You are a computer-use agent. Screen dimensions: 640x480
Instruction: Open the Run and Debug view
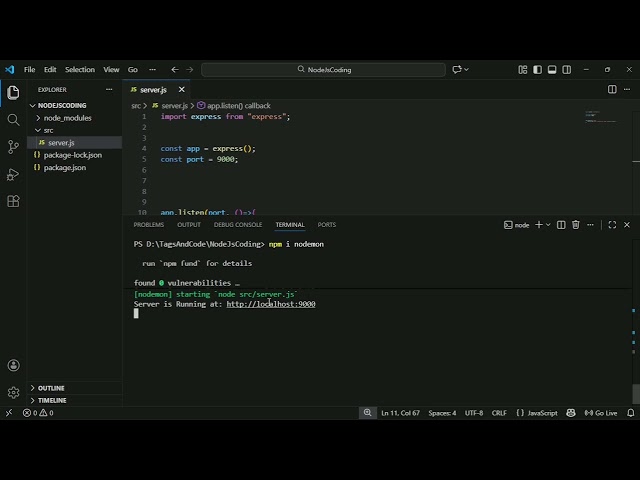click(13, 174)
